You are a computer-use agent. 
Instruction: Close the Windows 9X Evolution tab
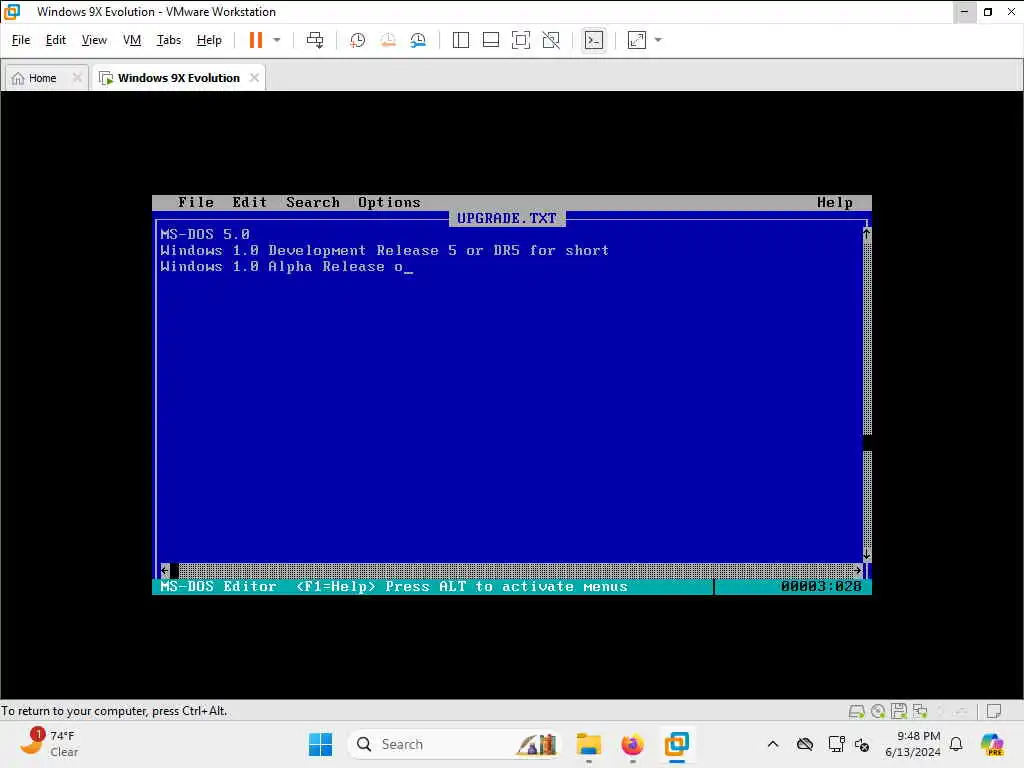tap(254, 78)
